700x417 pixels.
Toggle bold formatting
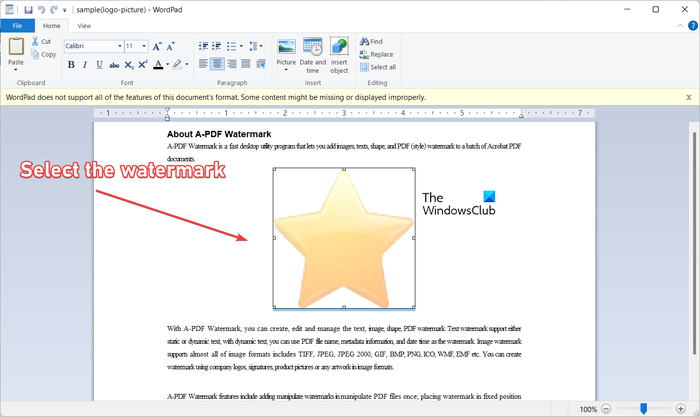click(x=71, y=65)
